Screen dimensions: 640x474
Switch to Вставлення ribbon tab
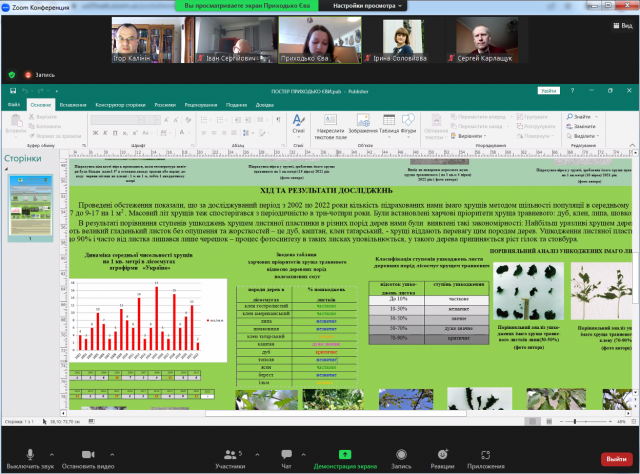[x=73, y=105]
